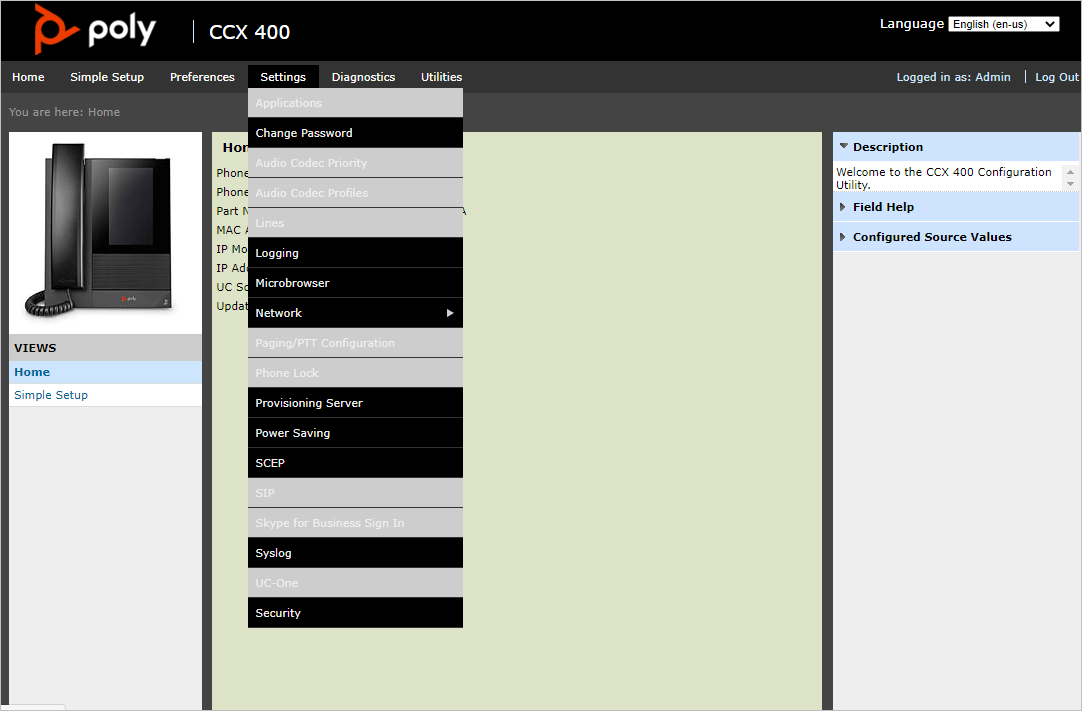Go to the Home menu tab

(x=28, y=77)
